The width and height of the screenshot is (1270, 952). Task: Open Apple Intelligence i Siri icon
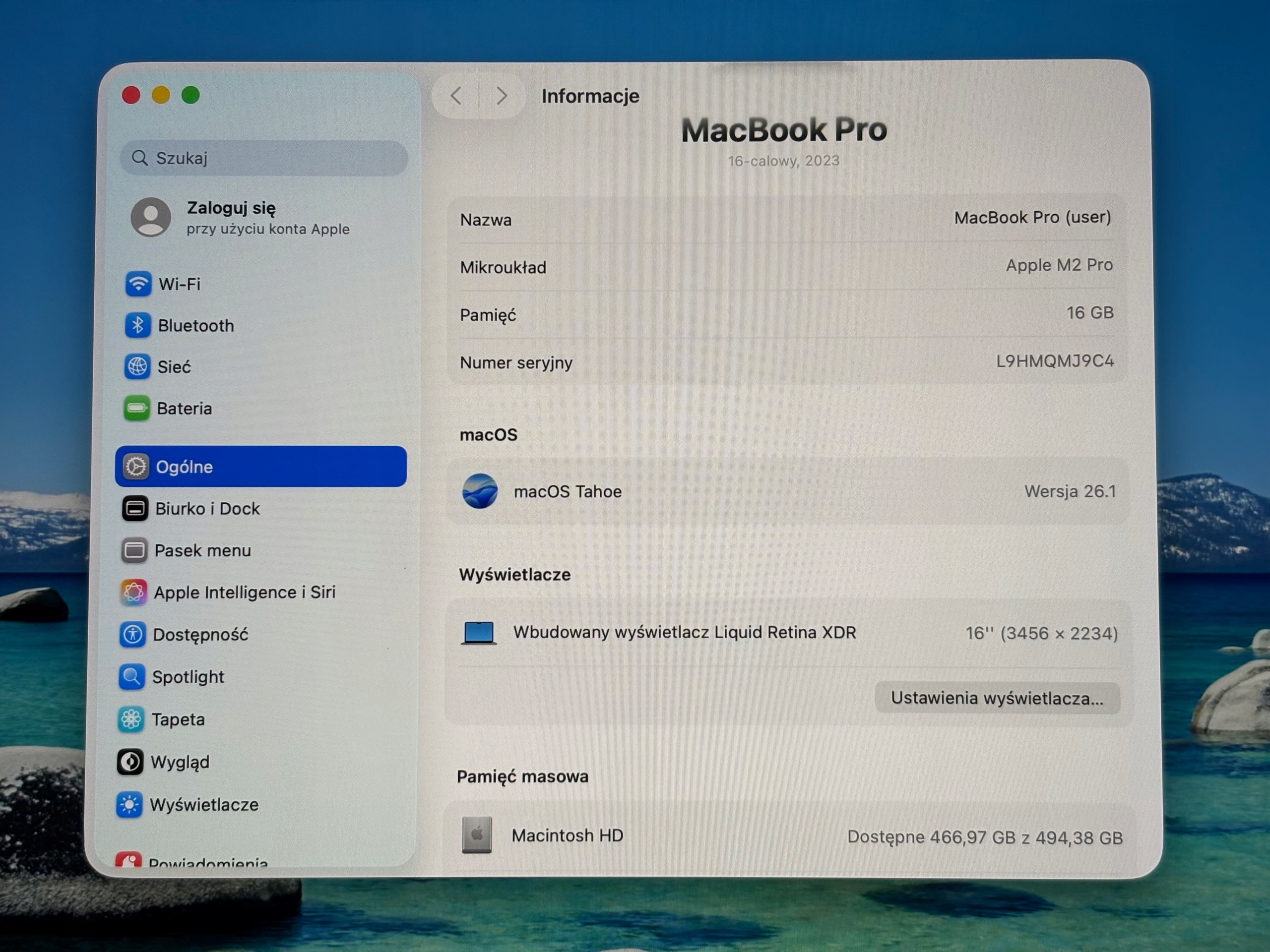pos(133,592)
